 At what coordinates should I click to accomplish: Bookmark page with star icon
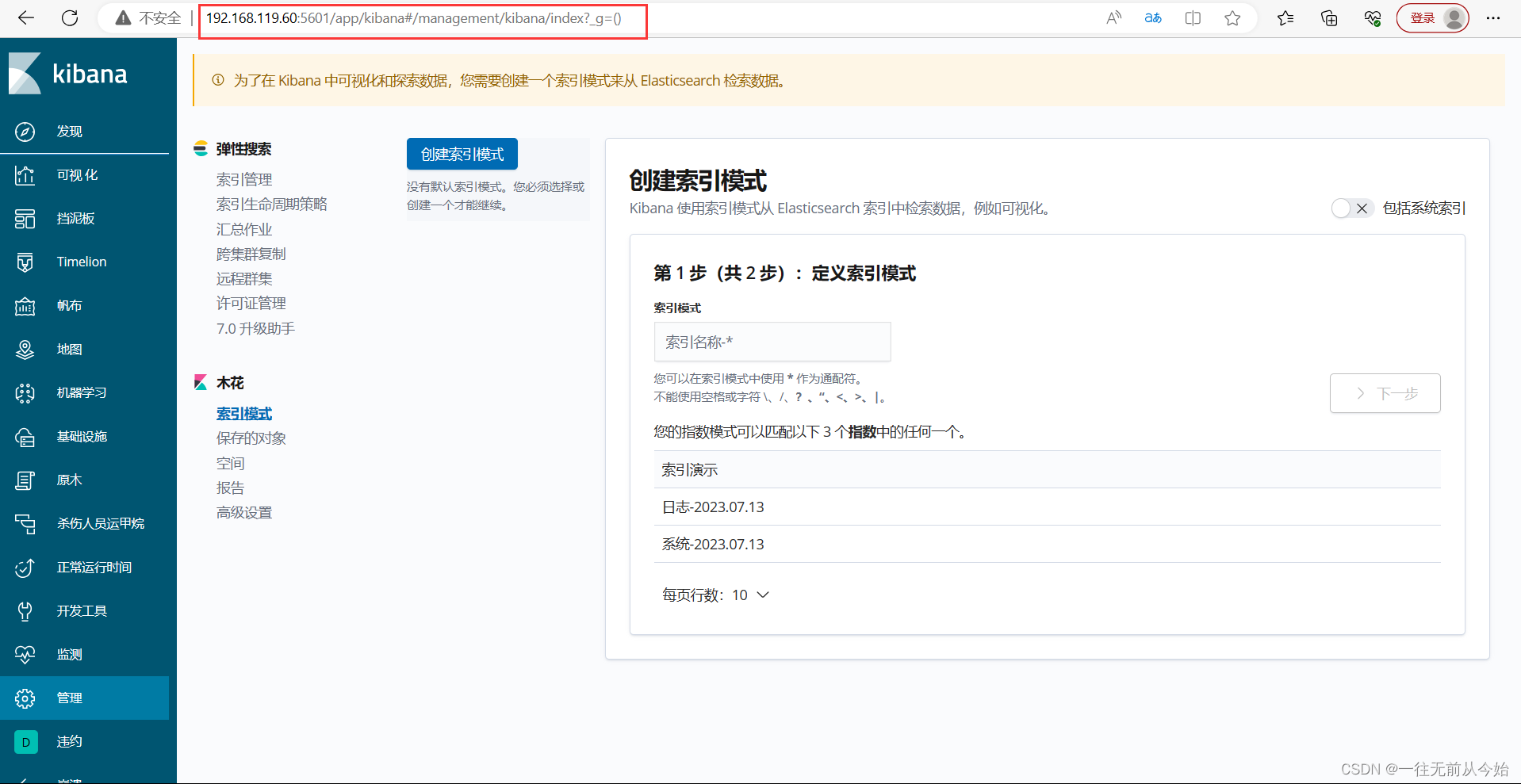pos(1232,18)
